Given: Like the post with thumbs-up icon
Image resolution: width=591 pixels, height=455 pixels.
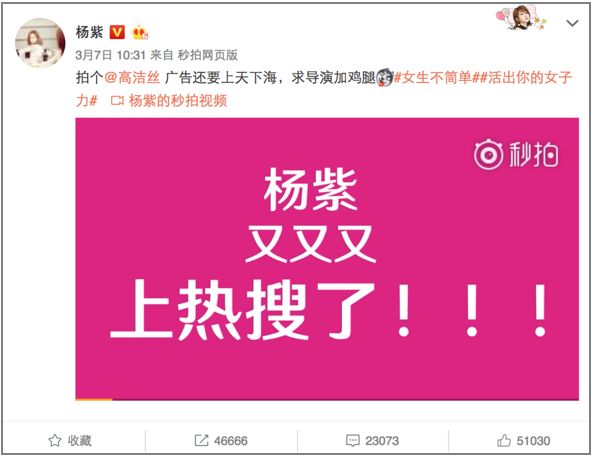Looking at the screenshot, I should [x=504, y=440].
